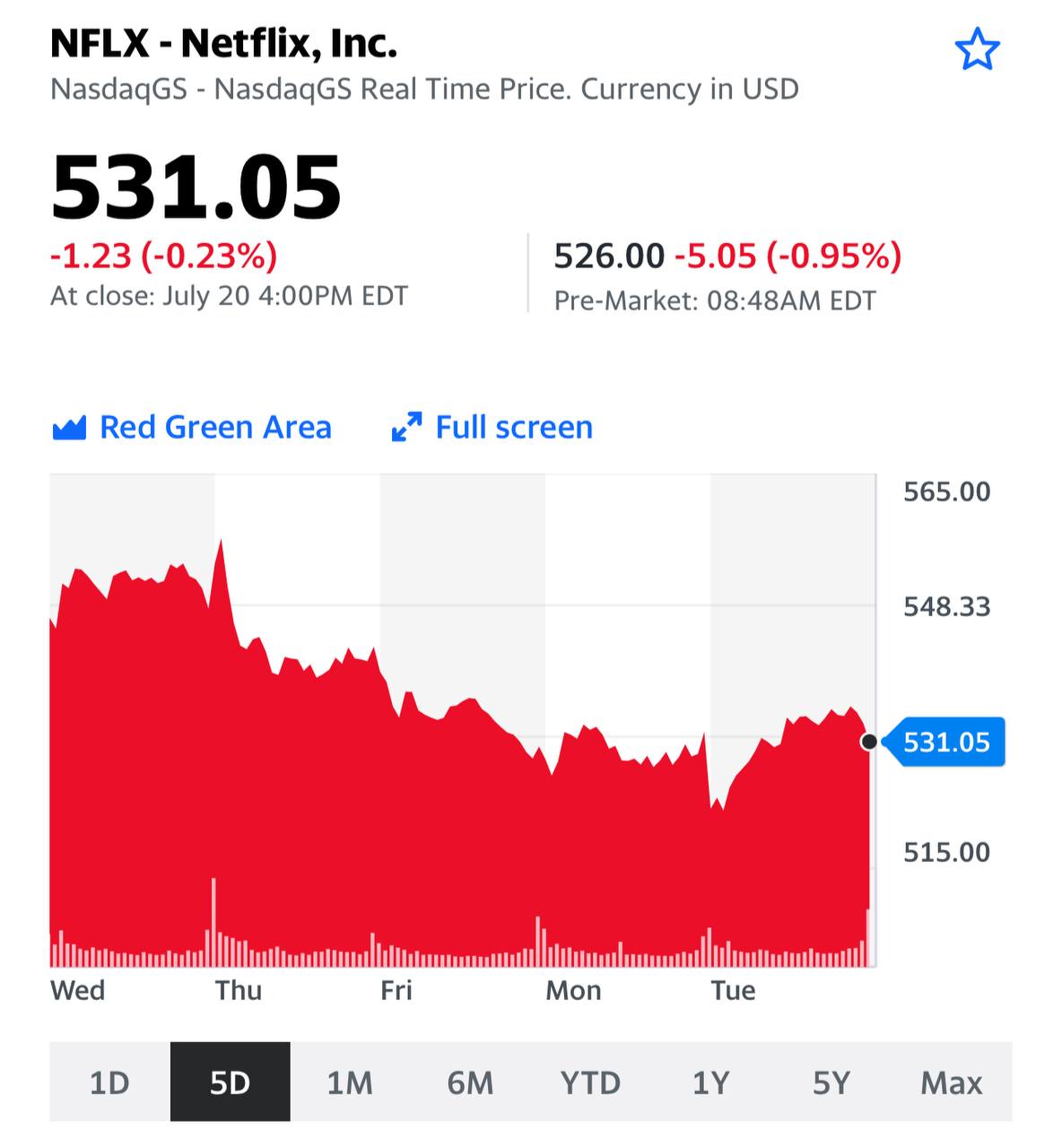Select the 5D range tab
The height and width of the screenshot is (1148, 1062).
point(230,1082)
